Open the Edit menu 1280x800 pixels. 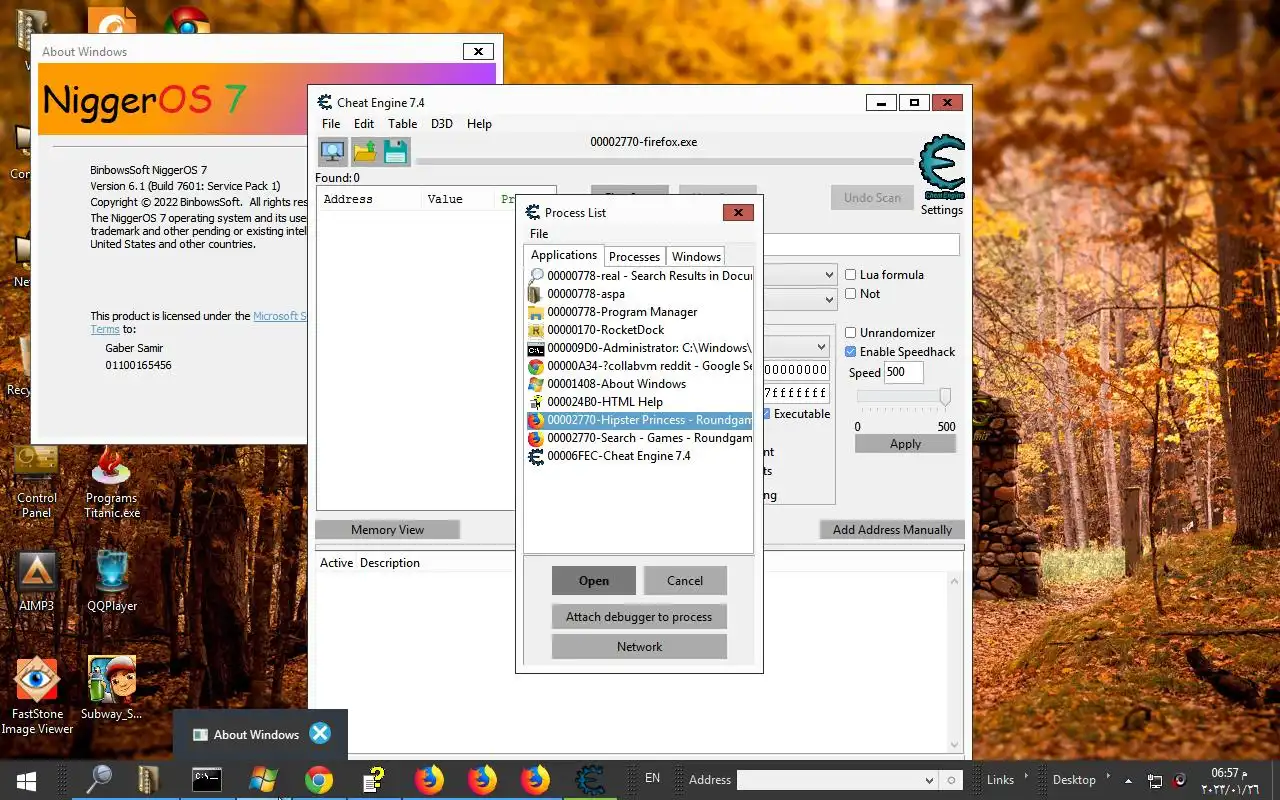tap(364, 124)
